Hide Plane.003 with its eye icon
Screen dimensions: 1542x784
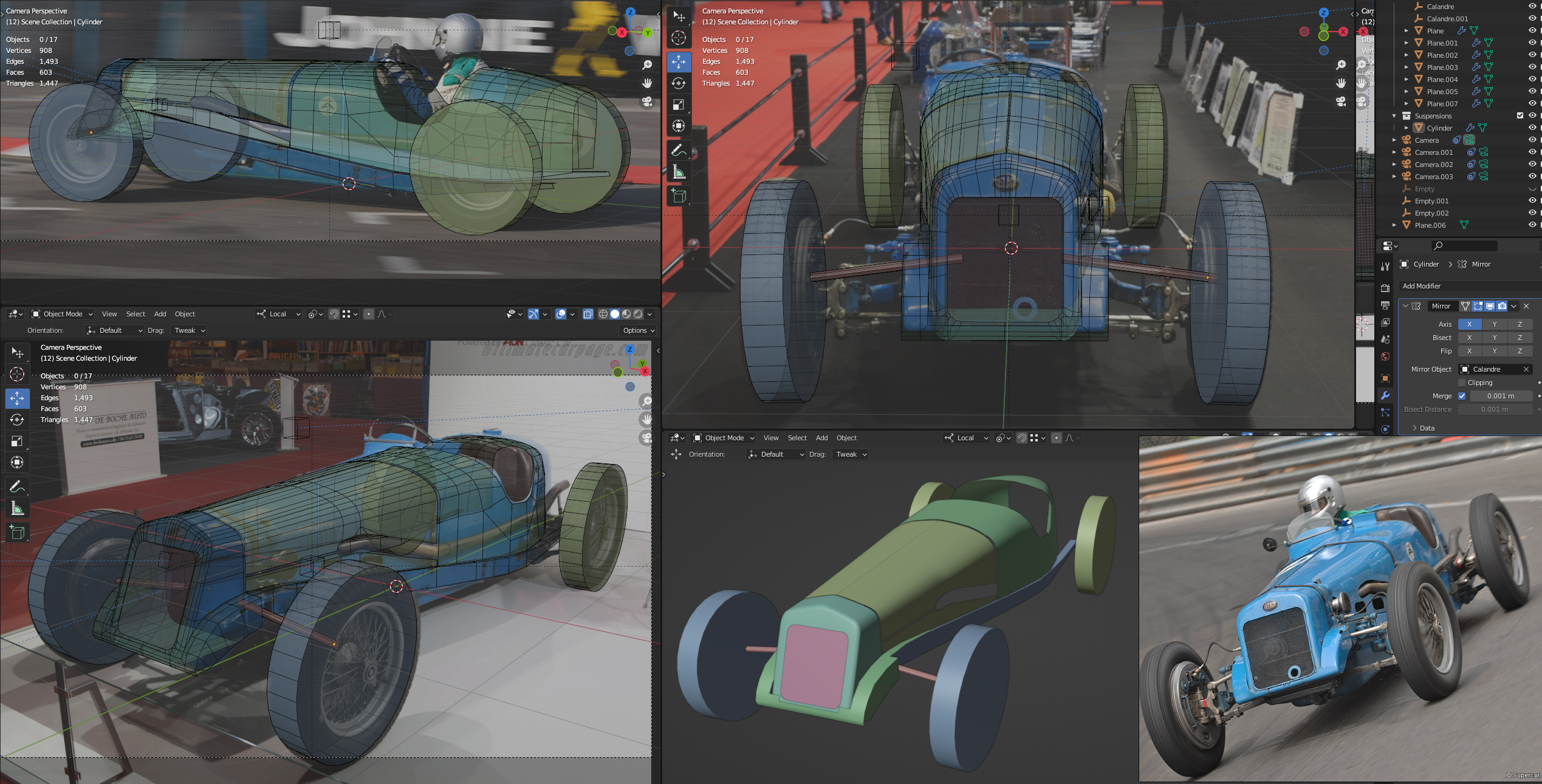click(x=1532, y=67)
